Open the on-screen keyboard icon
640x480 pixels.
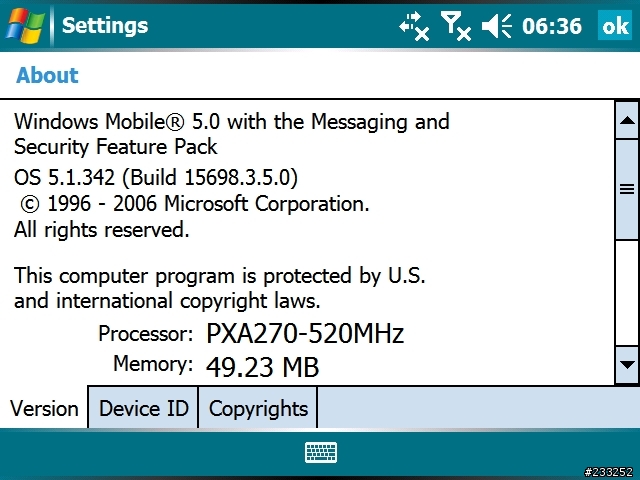321,453
